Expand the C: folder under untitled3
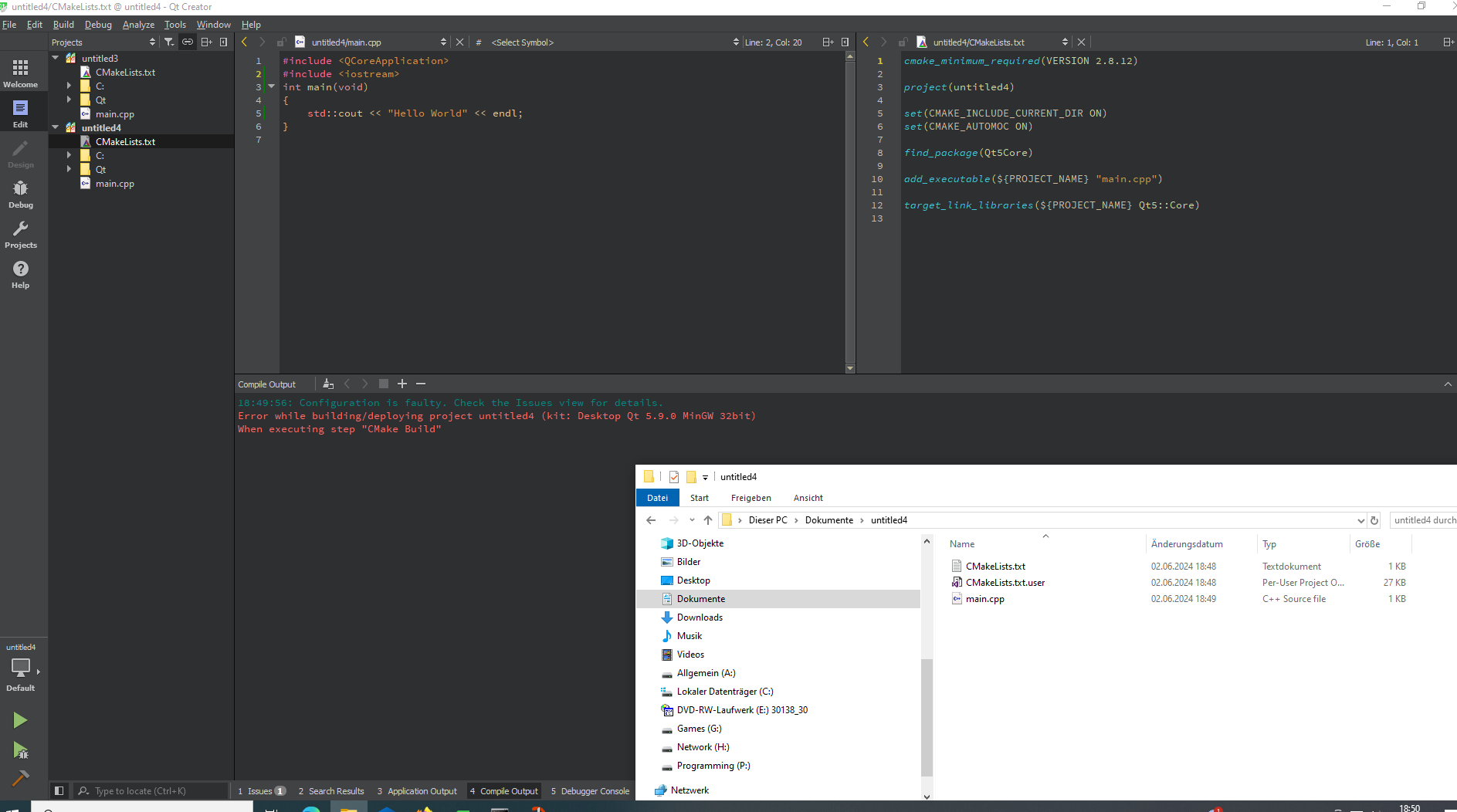Viewport: 1457px width, 812px height. [69, 86]
